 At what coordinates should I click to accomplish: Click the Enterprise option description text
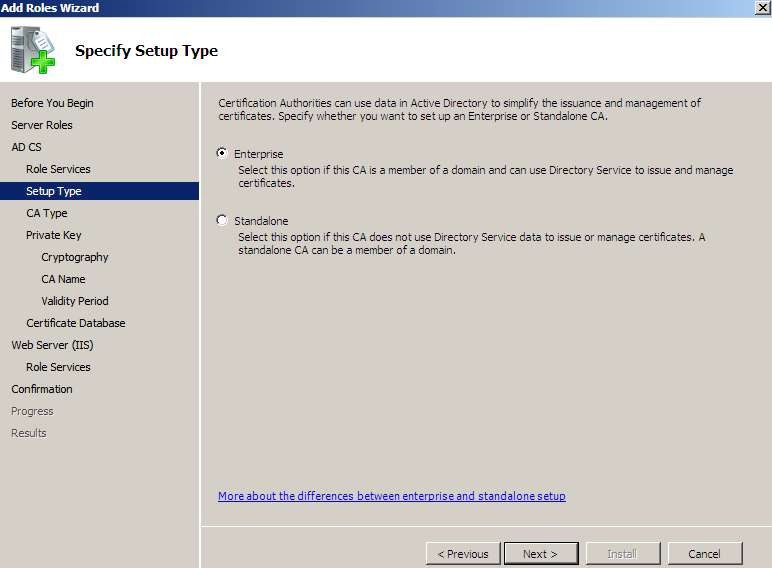click(x=485, y=176)
